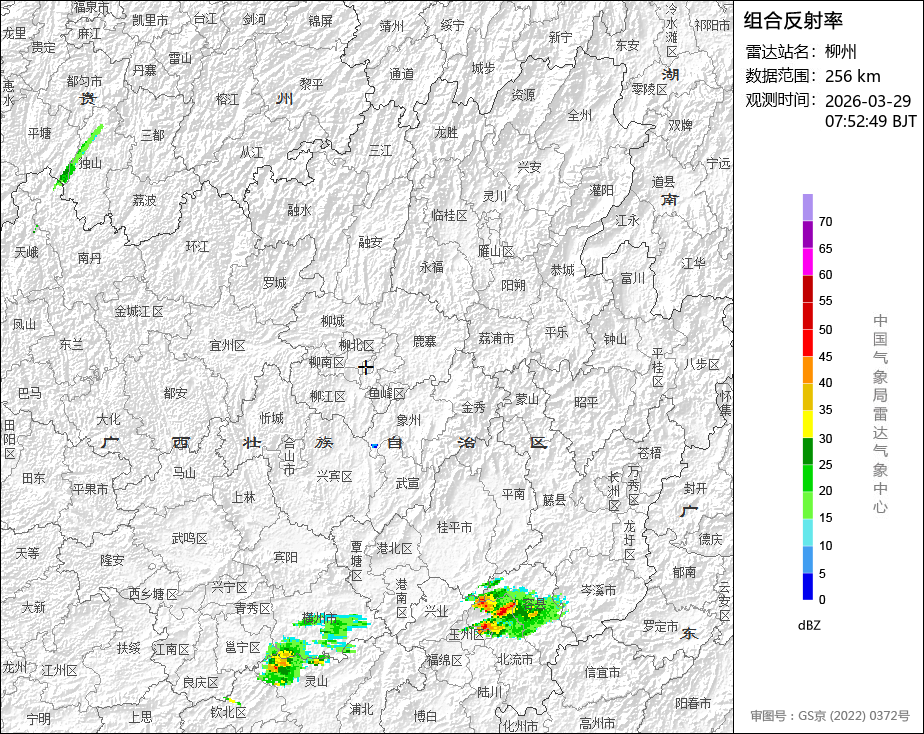Click the station name value 柳州
This screenshot has width=924, height=734.
[x=841, y=52]
